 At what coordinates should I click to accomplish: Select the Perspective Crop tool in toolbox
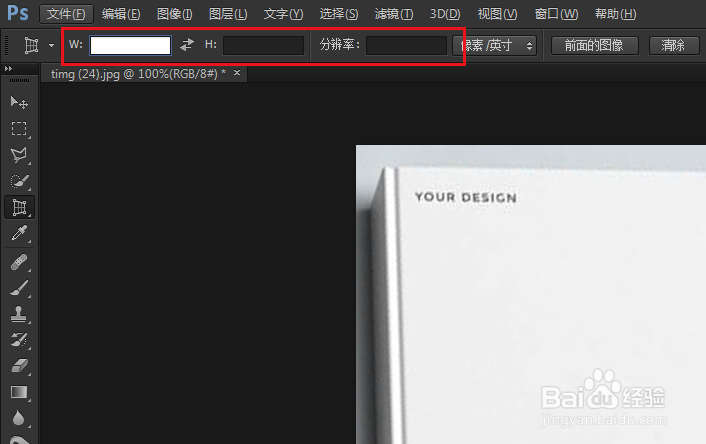(x=19, y=207)
